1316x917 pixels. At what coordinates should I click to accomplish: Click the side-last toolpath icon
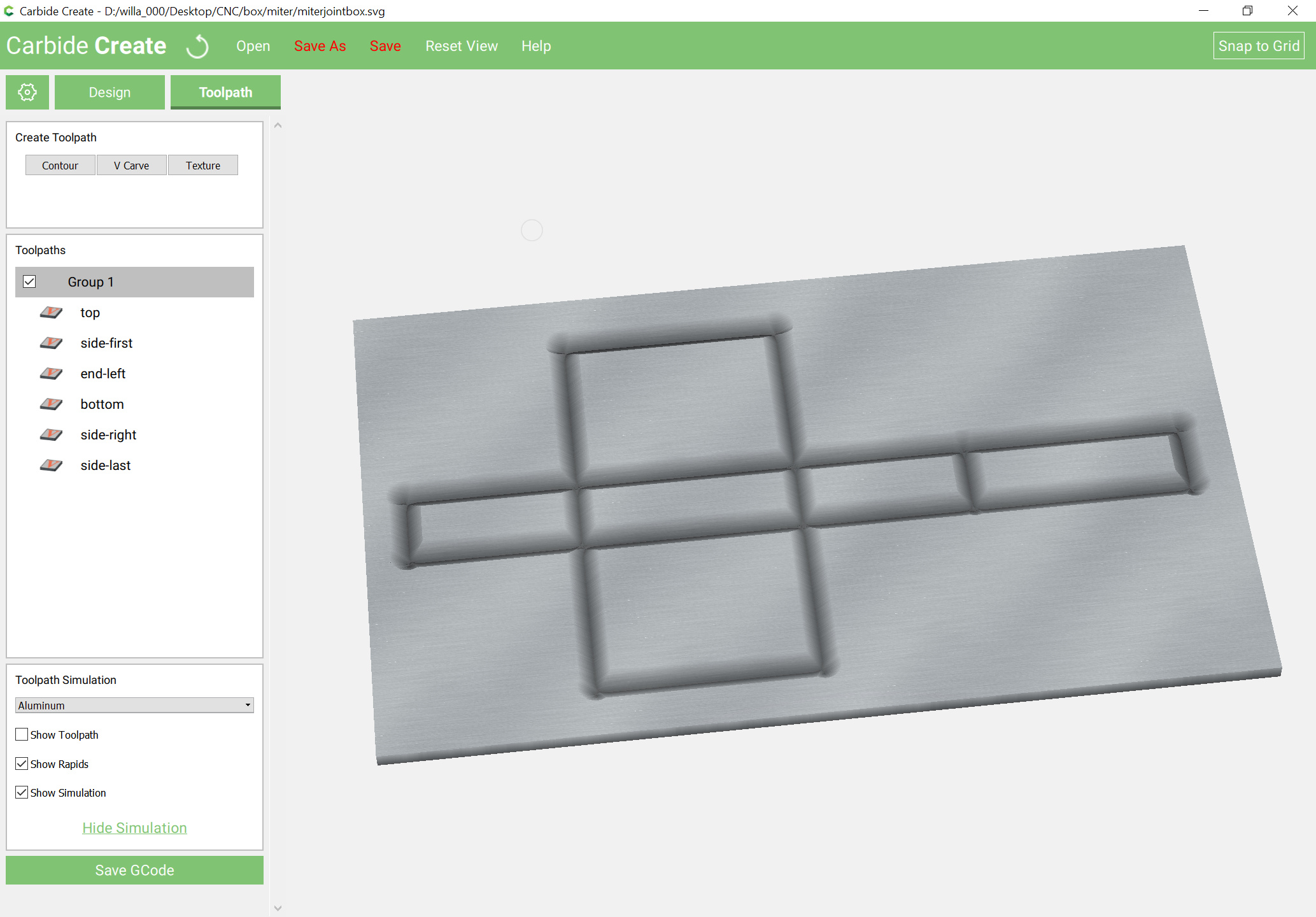(51, 465)
